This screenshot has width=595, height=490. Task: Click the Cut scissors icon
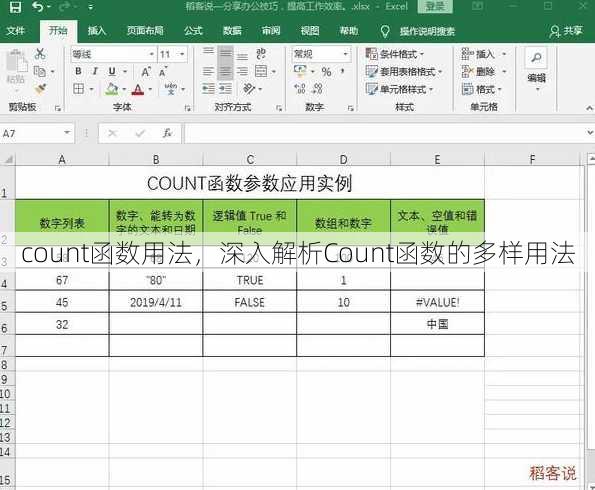point(40,54)
